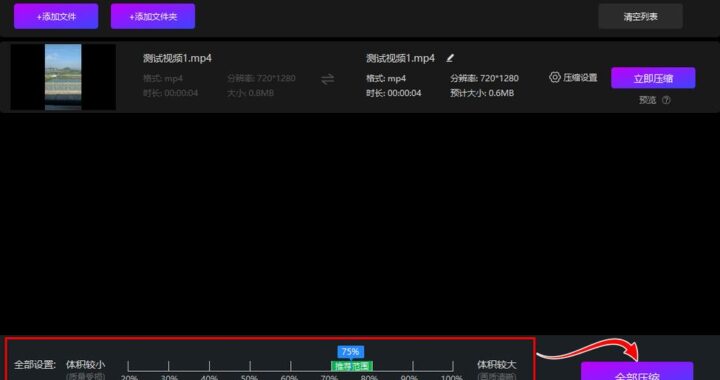Click the 体积较大 label
The image size is (720, 380).
click(x=496, y=365)
